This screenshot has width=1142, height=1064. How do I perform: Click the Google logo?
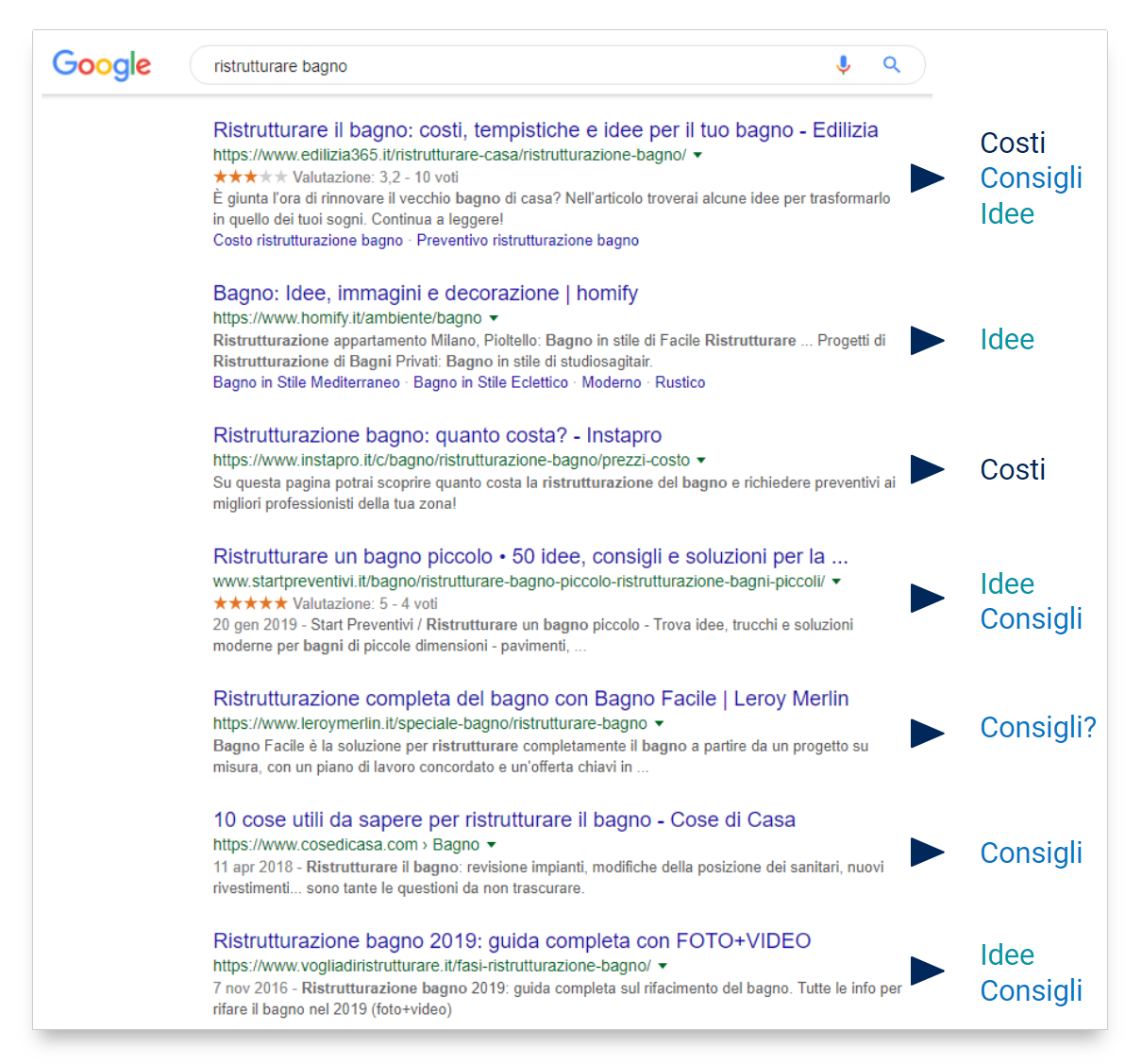click(x=102, y=65)
